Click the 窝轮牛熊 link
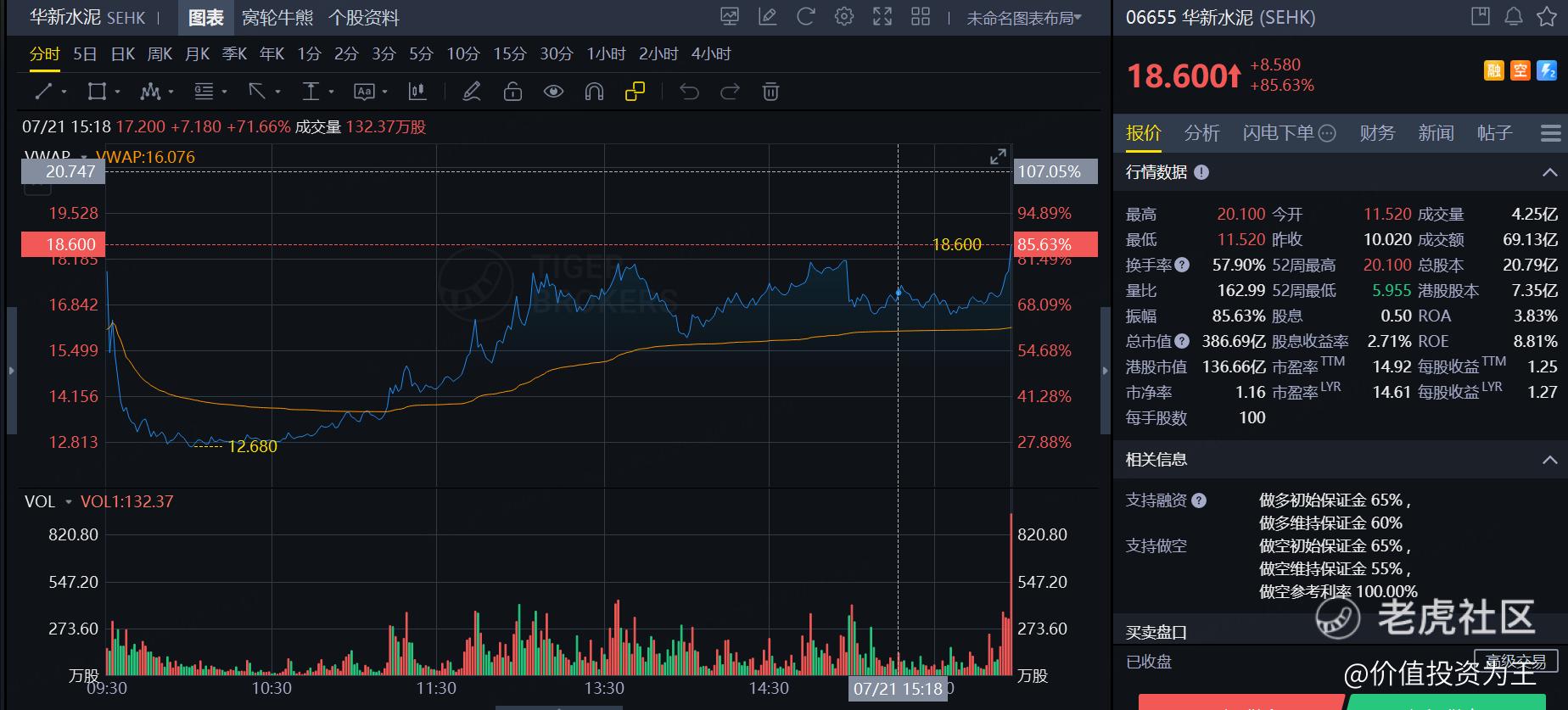The height and width of the screenshot is (710, 1568). (277, 18)
